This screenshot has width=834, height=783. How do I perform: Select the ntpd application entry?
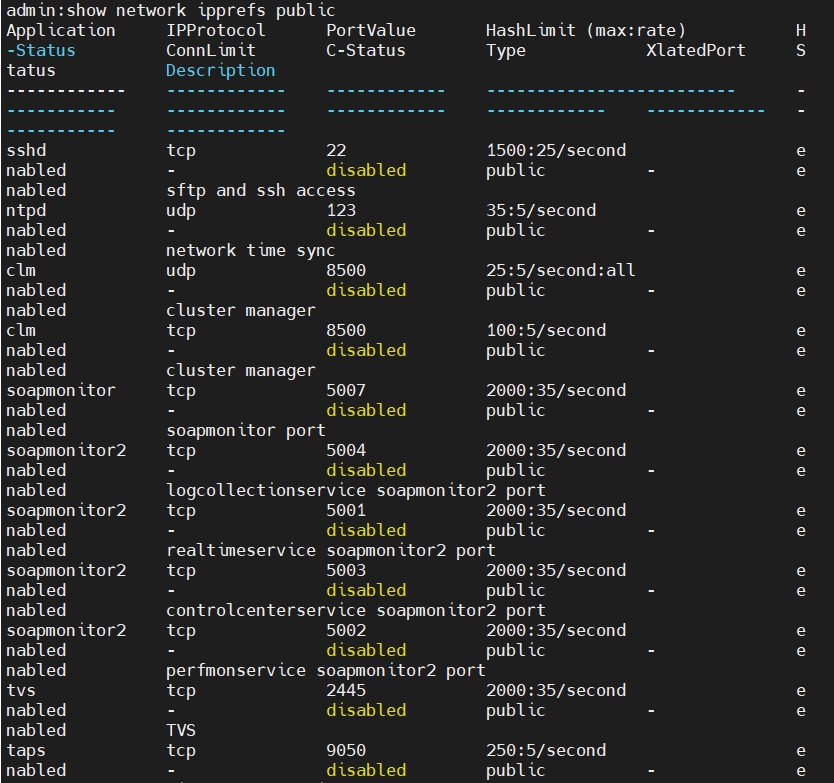[x=26, y=210]
